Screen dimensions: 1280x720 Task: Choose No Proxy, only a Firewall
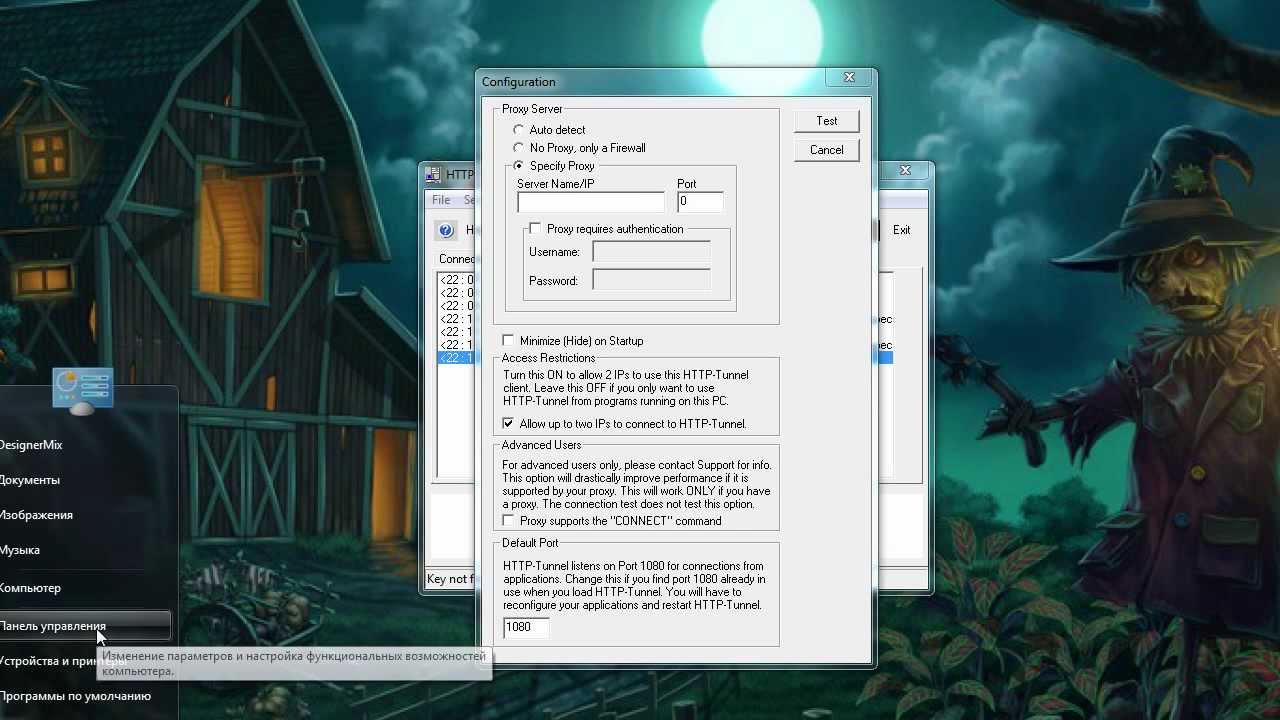518,148
